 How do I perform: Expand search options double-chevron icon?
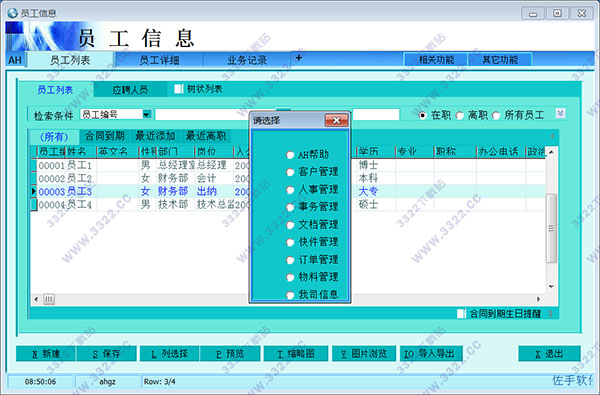pos(560,113)
